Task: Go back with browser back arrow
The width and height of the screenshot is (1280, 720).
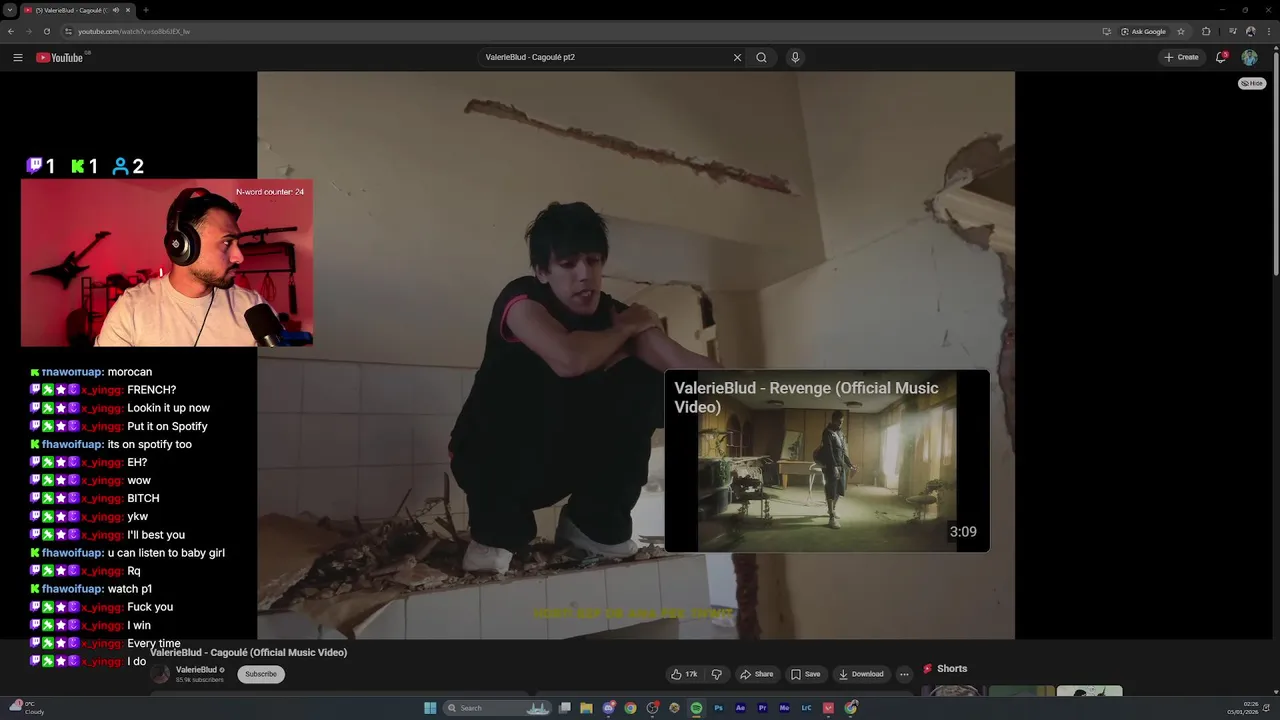Action: pyautogui.click(x=11, y=31)
